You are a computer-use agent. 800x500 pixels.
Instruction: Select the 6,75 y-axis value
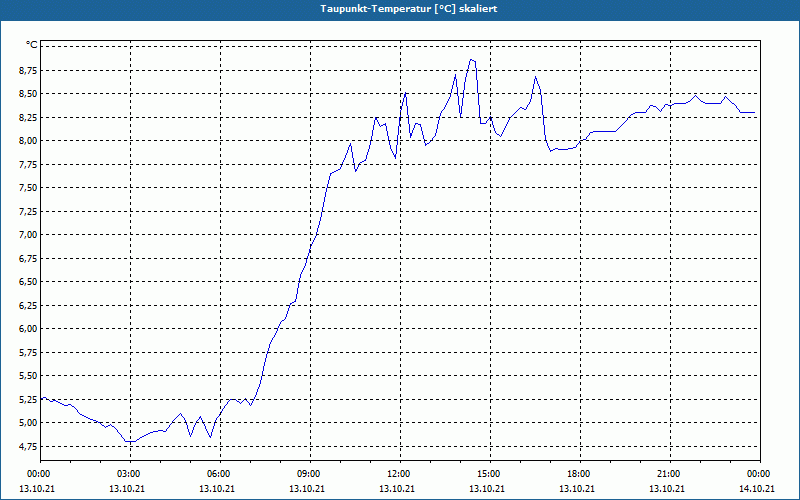28,258
